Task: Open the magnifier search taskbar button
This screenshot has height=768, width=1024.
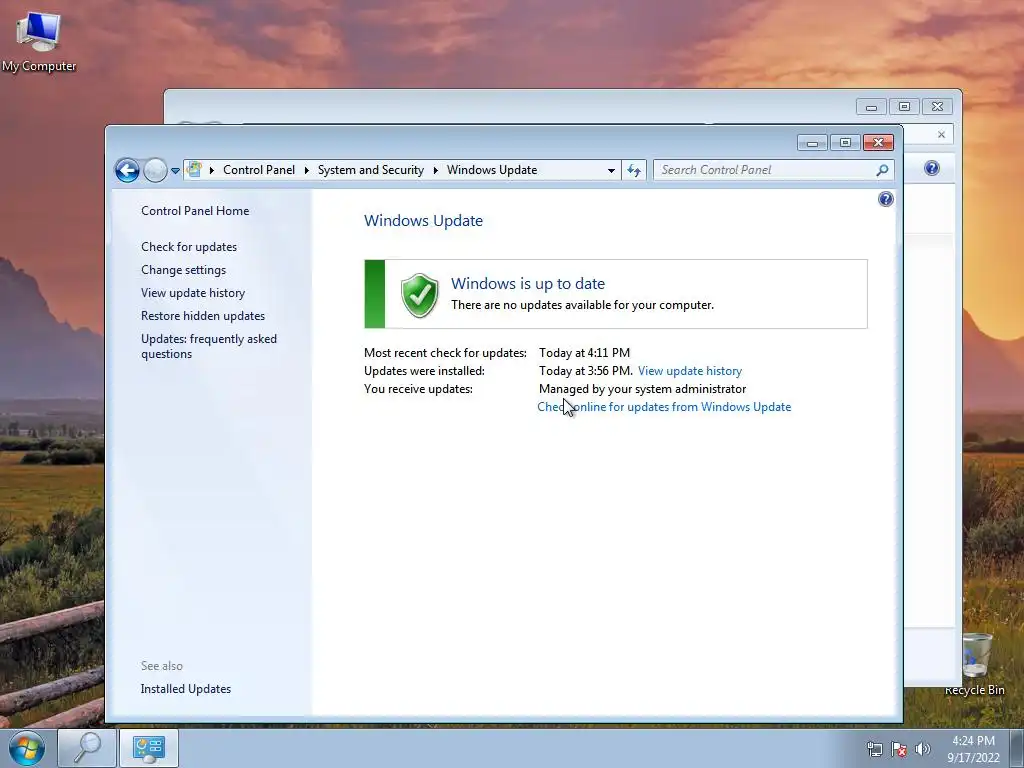Action: (87, 748)
